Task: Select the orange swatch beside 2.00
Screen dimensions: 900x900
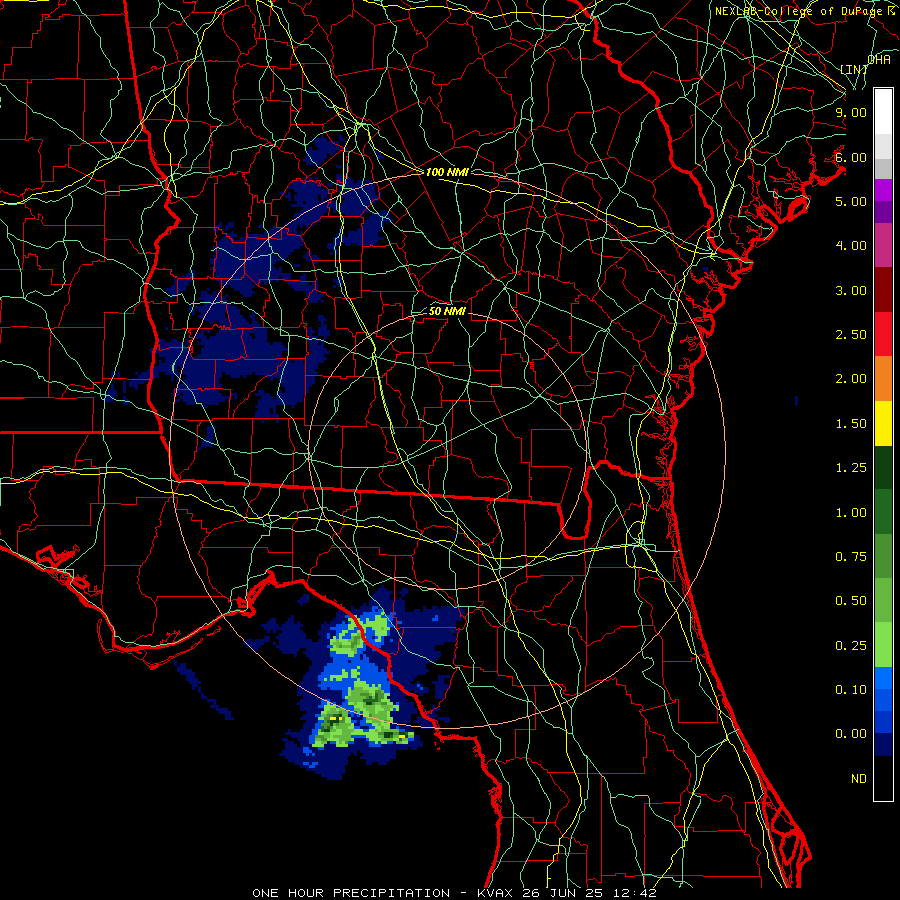Action: coord(883,379)
